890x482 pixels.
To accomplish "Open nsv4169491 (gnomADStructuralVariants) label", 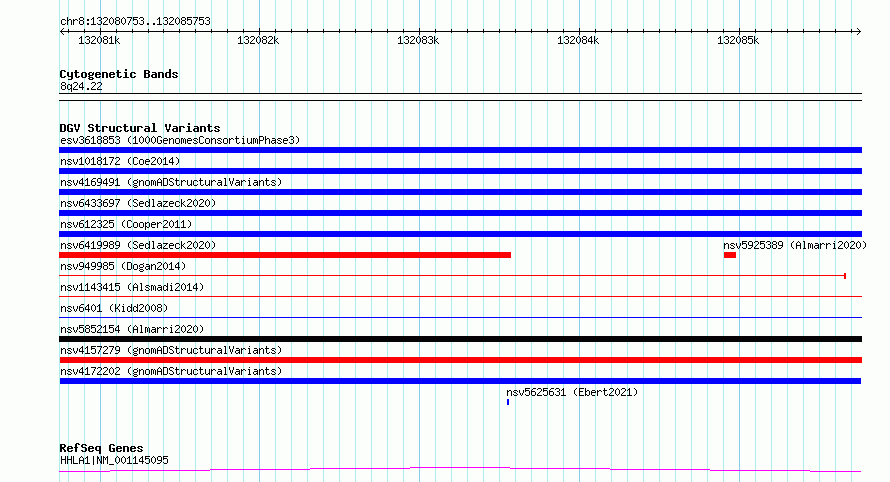I will point(171,182).
